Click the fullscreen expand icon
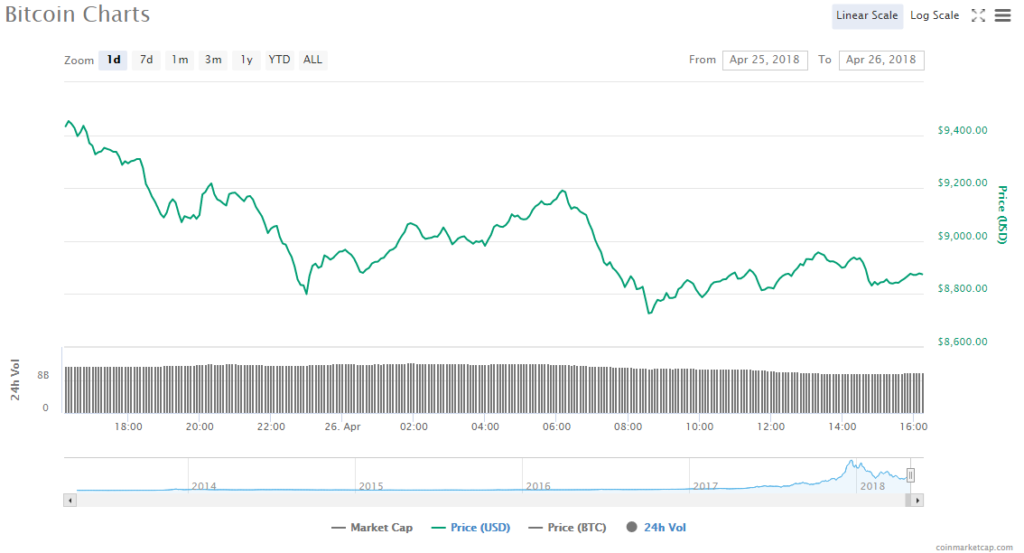 coord(979,15)
